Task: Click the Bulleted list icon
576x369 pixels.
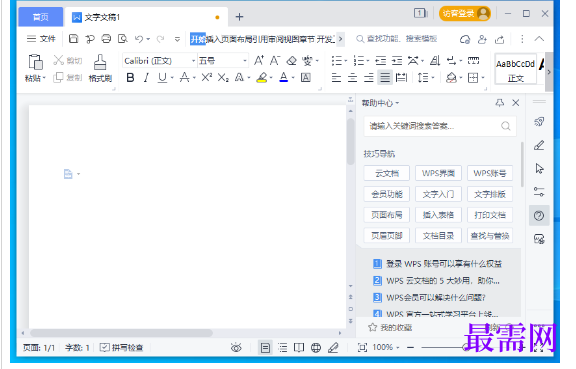Action: 336,60
